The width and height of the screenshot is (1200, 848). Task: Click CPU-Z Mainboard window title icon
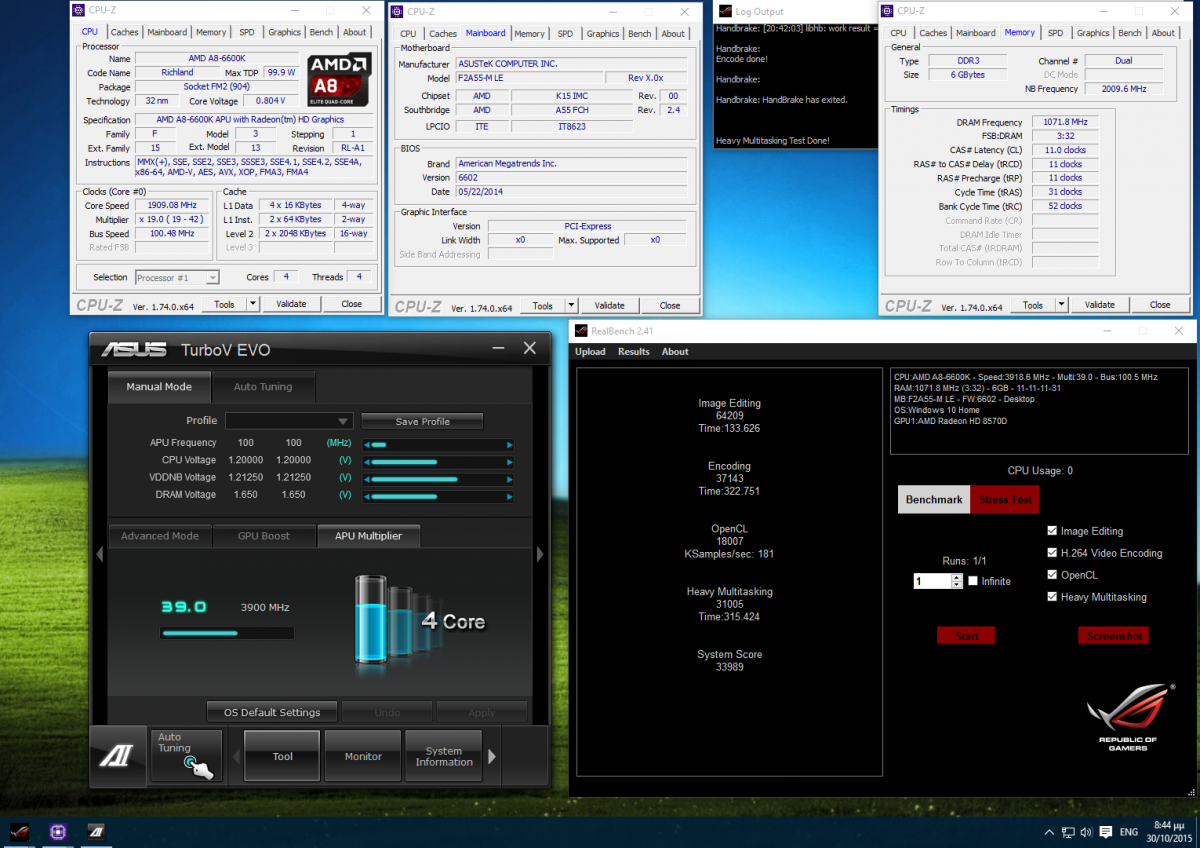click(x=396, y=11)
